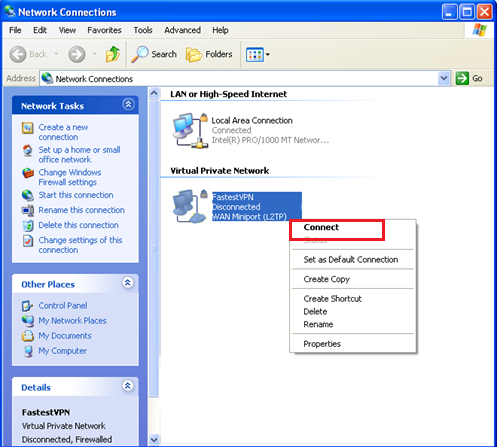Collapse the Other Places panel
Image resolution: width=497 pixels, height=447 pixels.
[128, 283]
